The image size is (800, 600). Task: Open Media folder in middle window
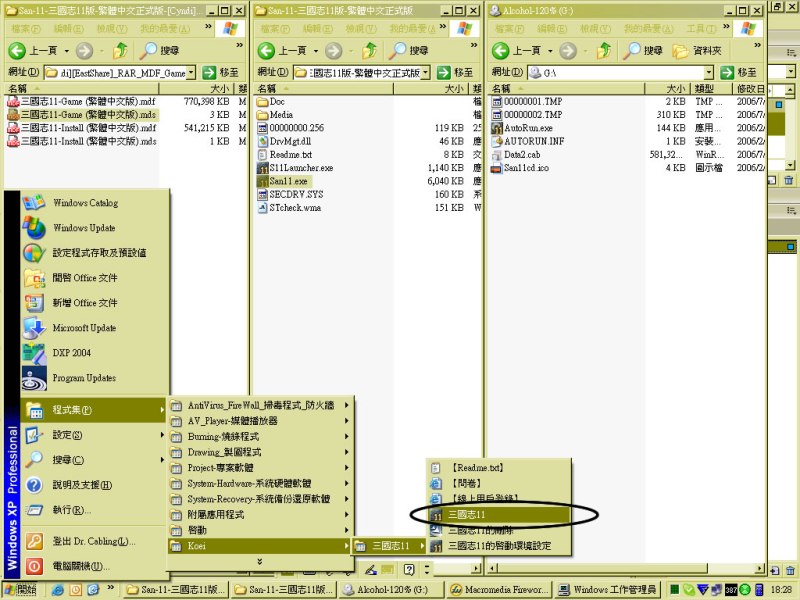coord(275,115)
